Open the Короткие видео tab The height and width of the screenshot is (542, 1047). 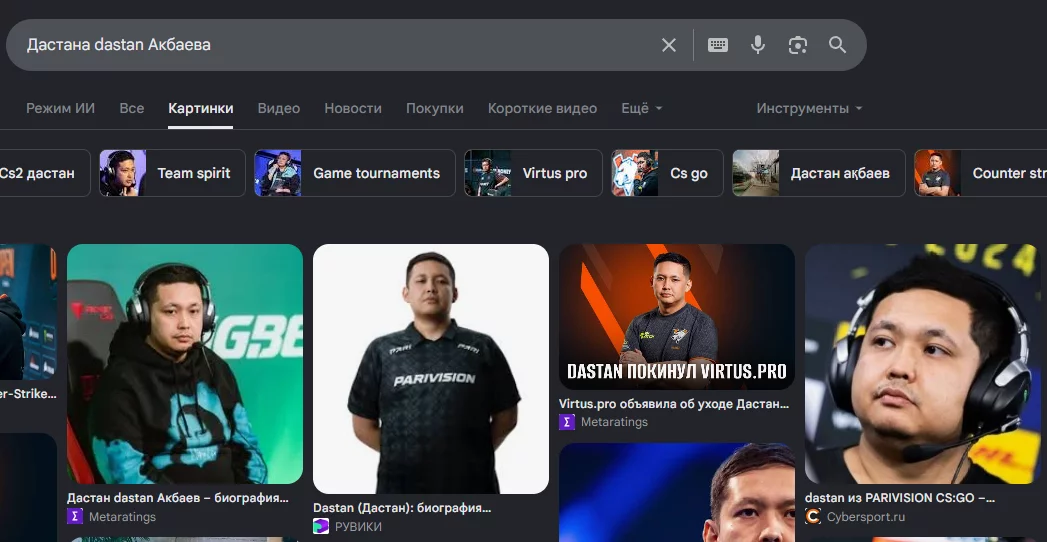point(542,108)
